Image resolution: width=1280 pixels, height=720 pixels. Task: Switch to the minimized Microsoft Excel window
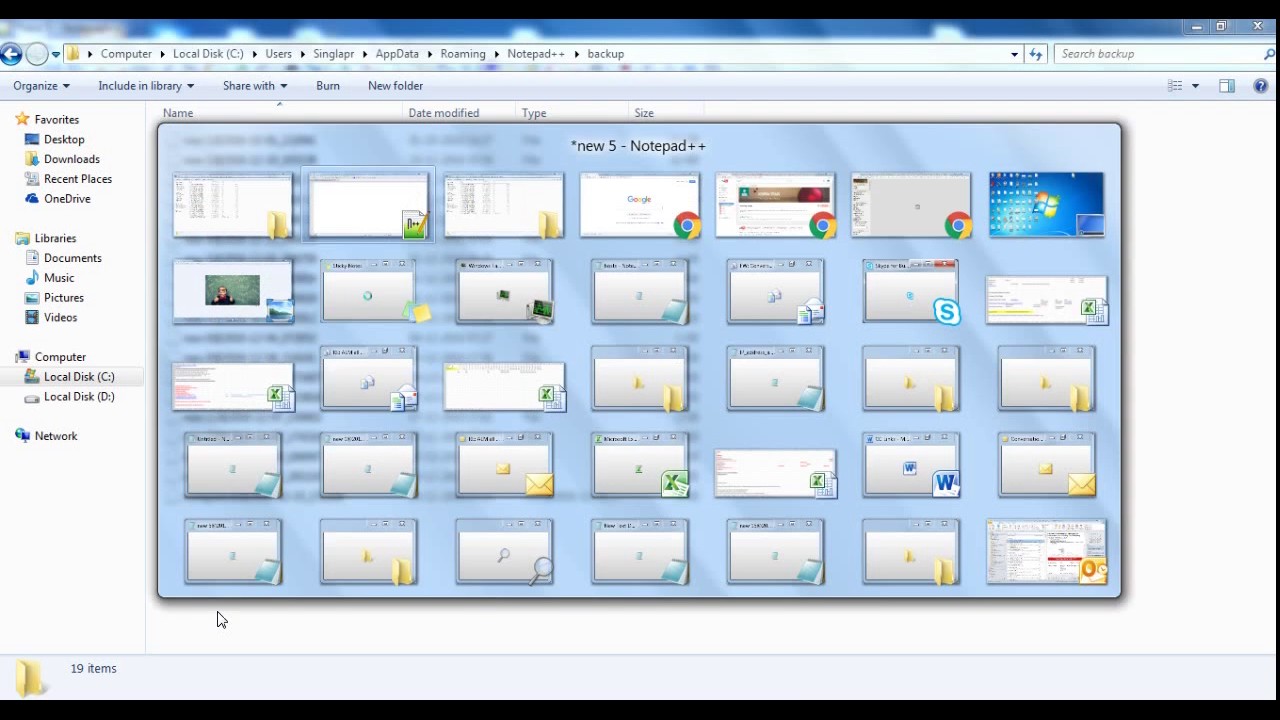pos(640,464)
